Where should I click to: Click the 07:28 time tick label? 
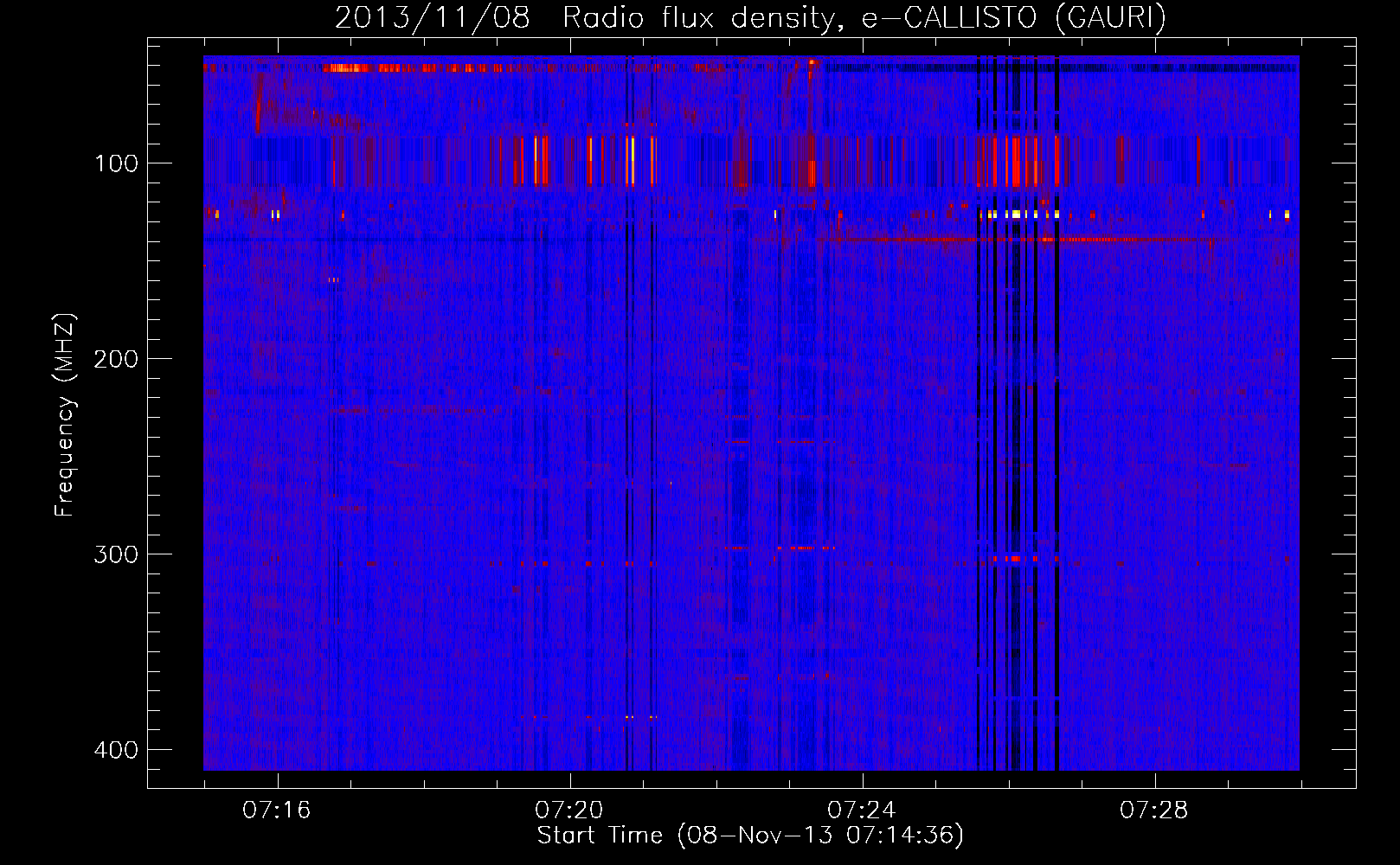click(1154, 811)
